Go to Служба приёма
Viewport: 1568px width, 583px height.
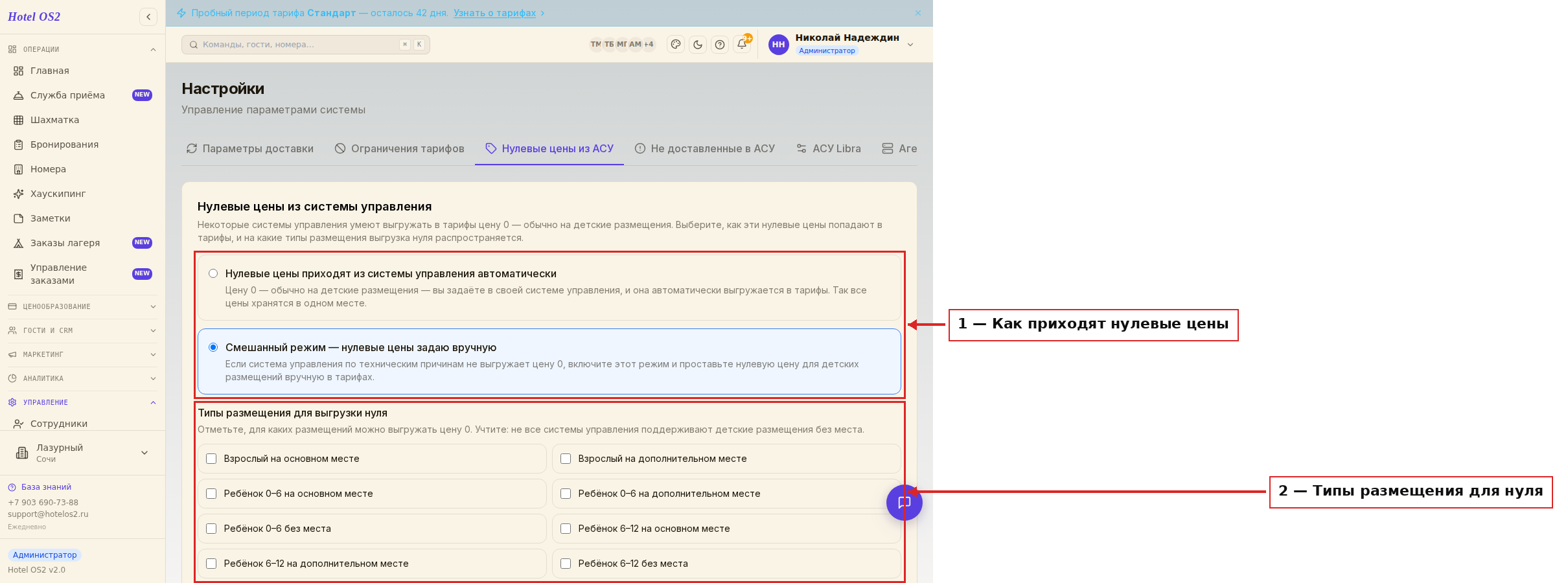82,95
